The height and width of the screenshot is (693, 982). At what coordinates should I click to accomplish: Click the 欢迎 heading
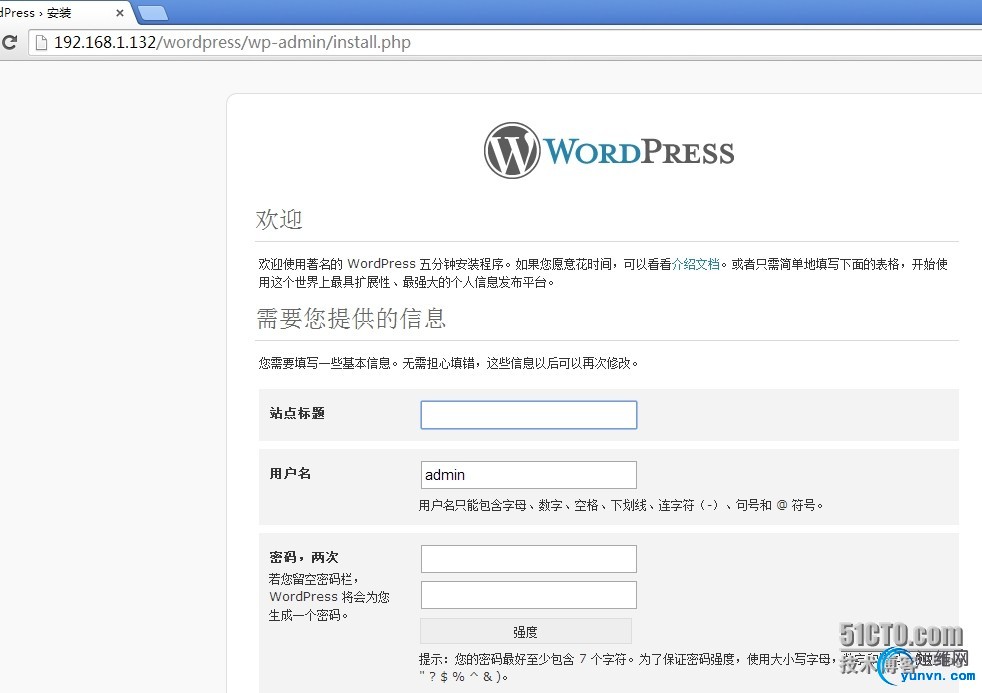pyautogui.click(x=279, y=219)
